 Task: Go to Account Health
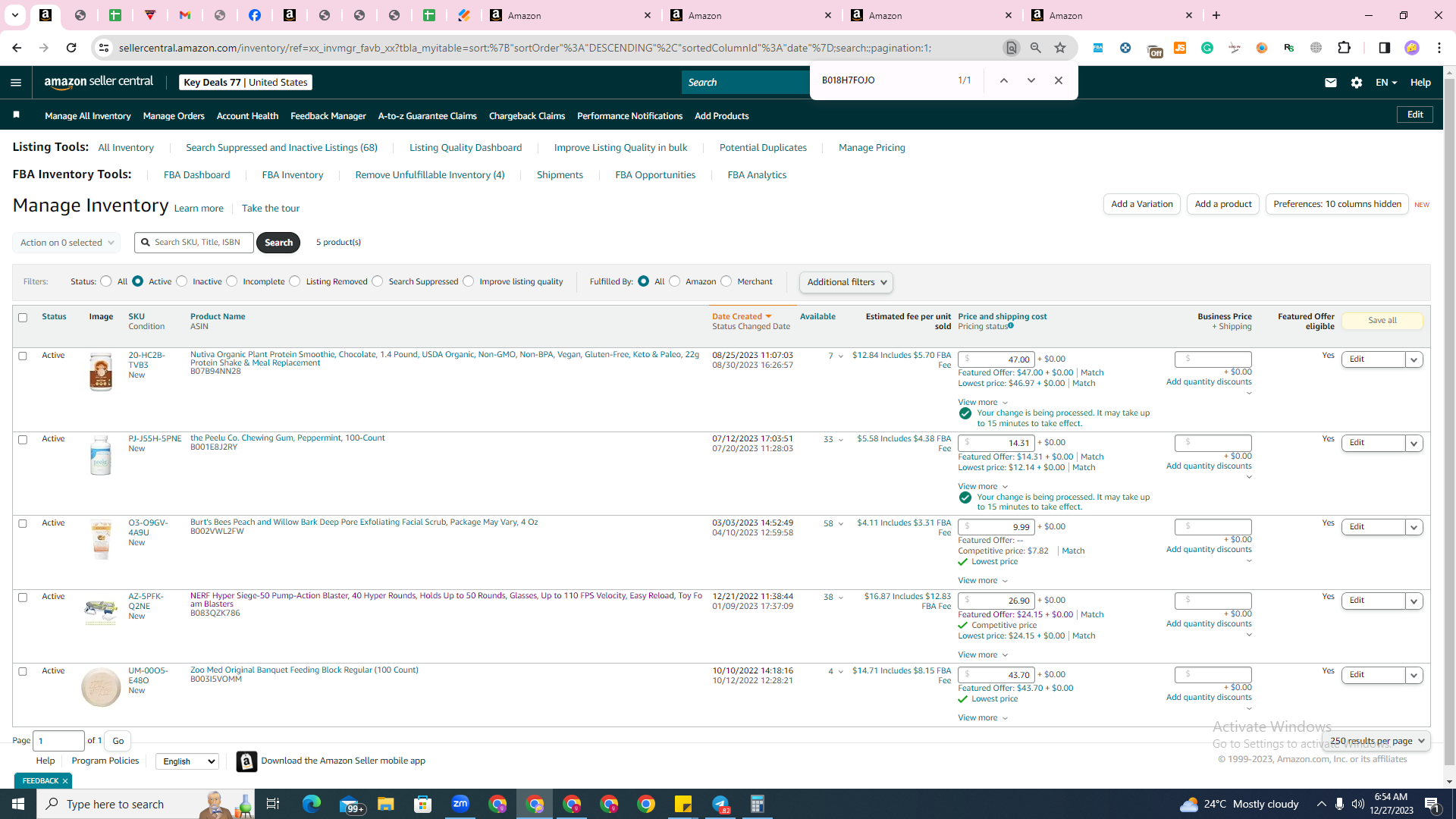click(247, 116)
